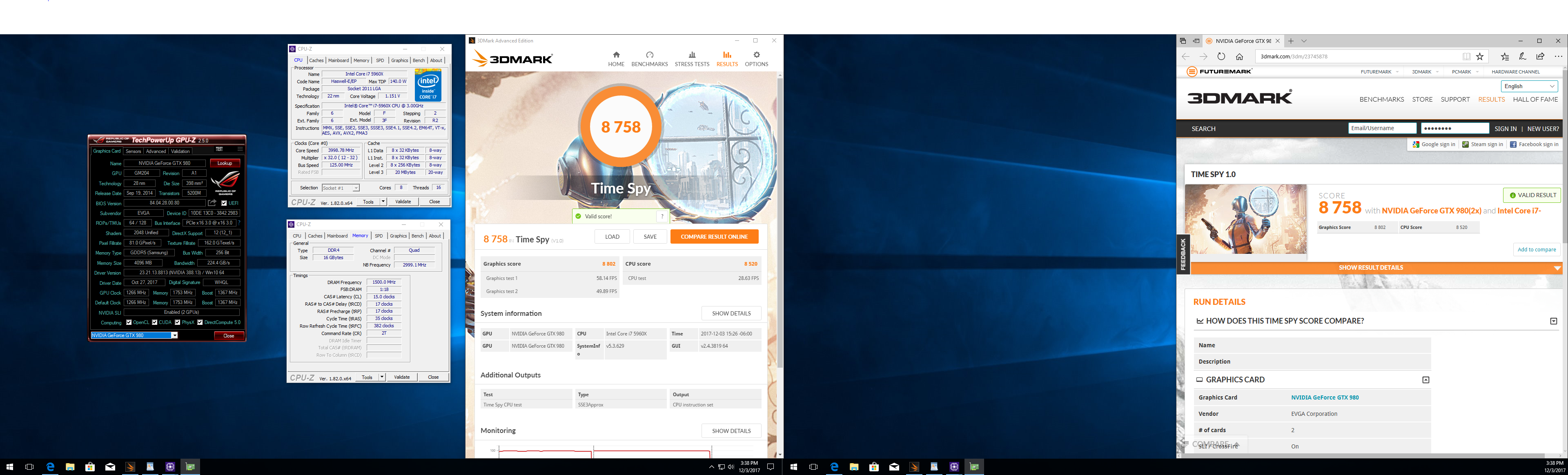Click the Edge browser back arrow
1568x475 pixels.
[x=1185, y=57]
